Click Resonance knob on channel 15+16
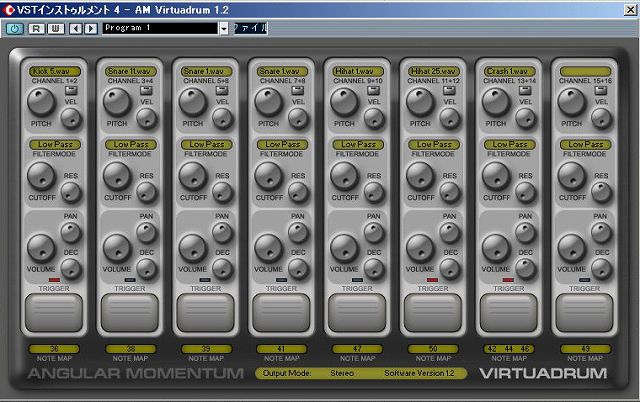The height and width of the screenshot is (402, 640). tap(601, 192)
